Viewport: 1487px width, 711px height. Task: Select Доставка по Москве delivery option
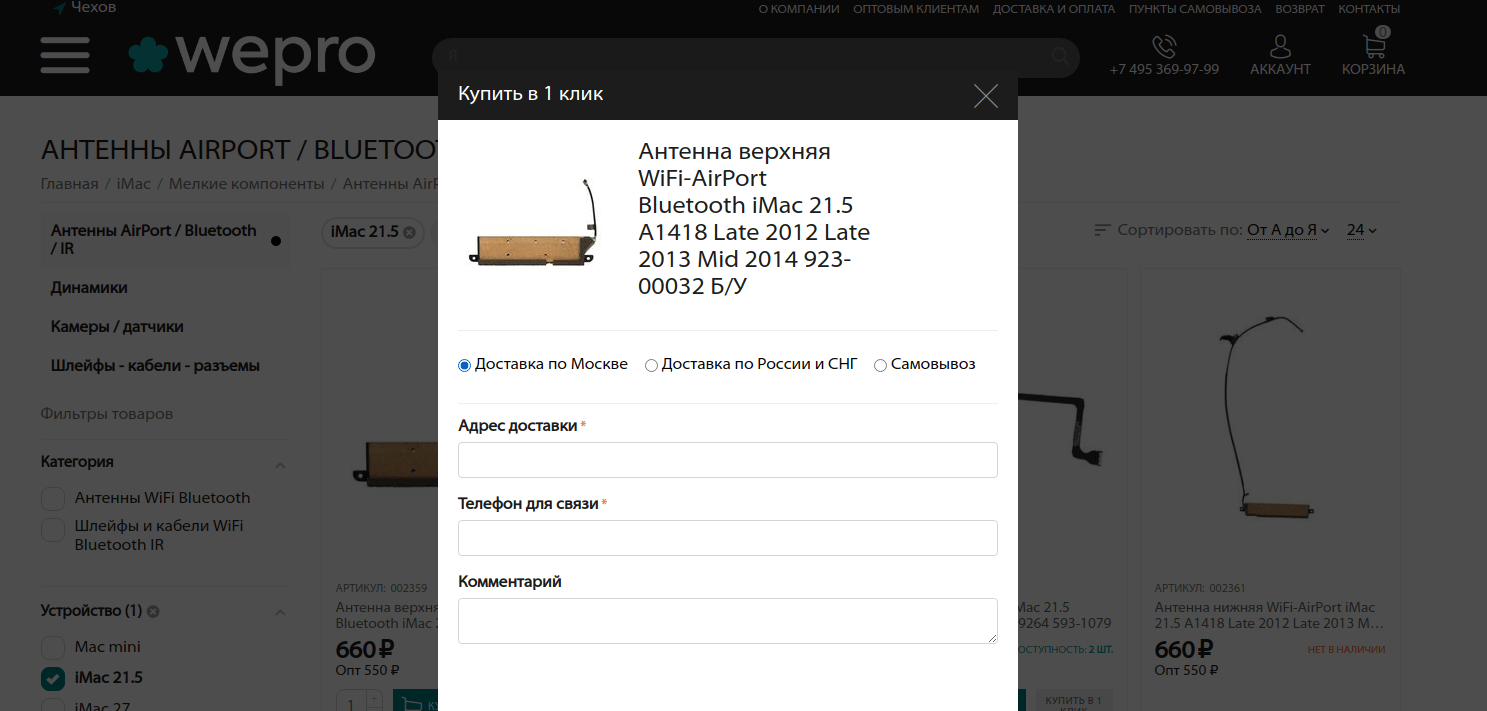pyautogui.click(x=464, y=365)
